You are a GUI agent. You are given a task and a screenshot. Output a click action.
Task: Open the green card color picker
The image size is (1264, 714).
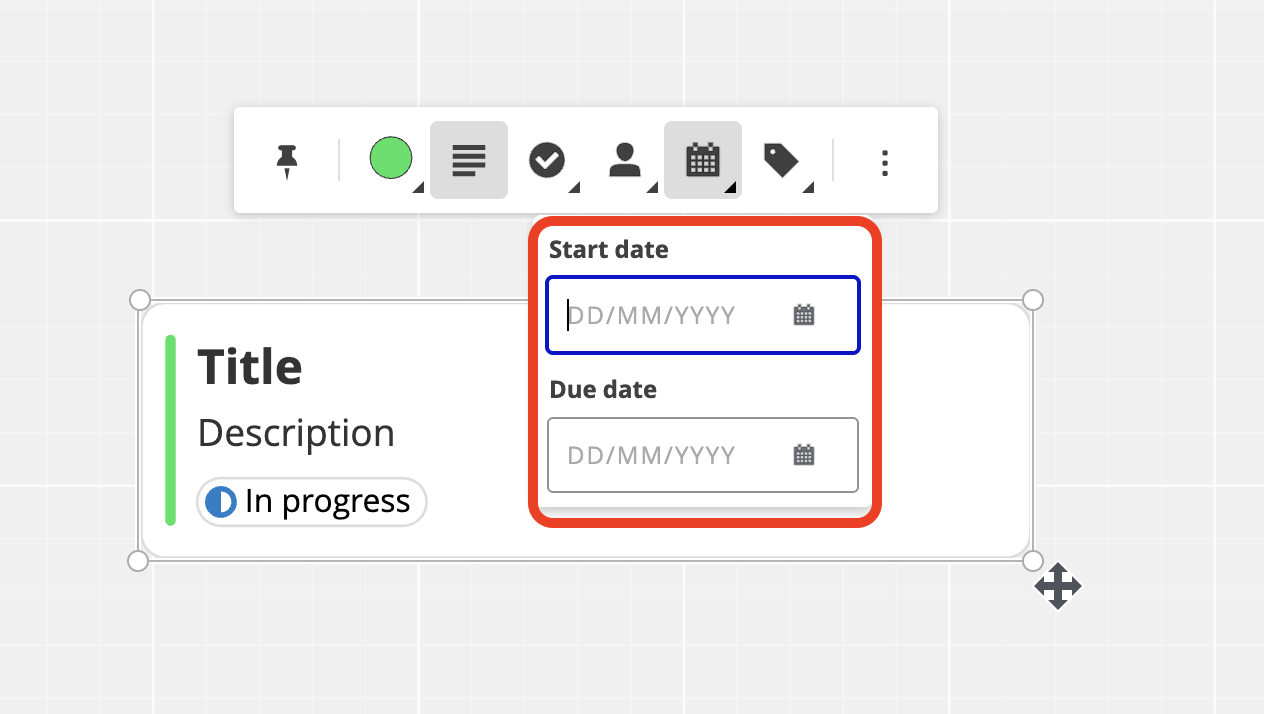coord(391,159)
